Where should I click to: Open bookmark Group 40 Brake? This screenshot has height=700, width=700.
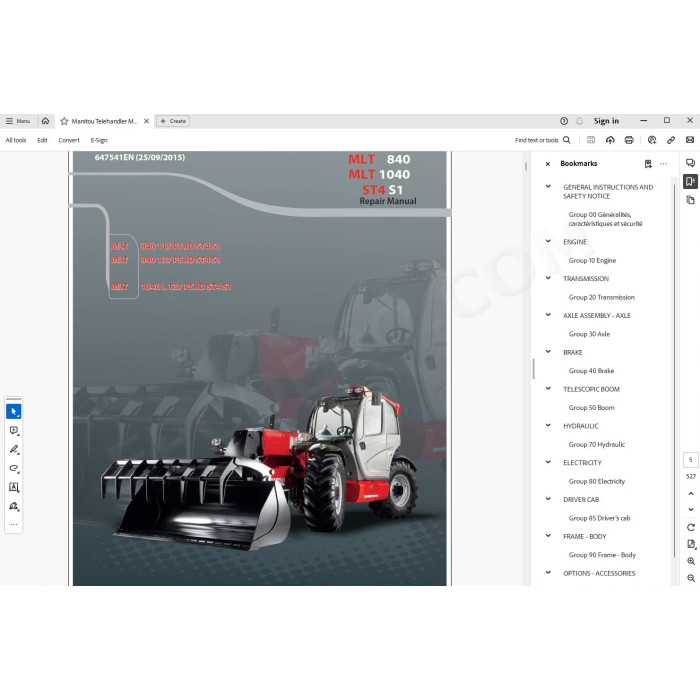pyautogui.click(x=592, y=371)
